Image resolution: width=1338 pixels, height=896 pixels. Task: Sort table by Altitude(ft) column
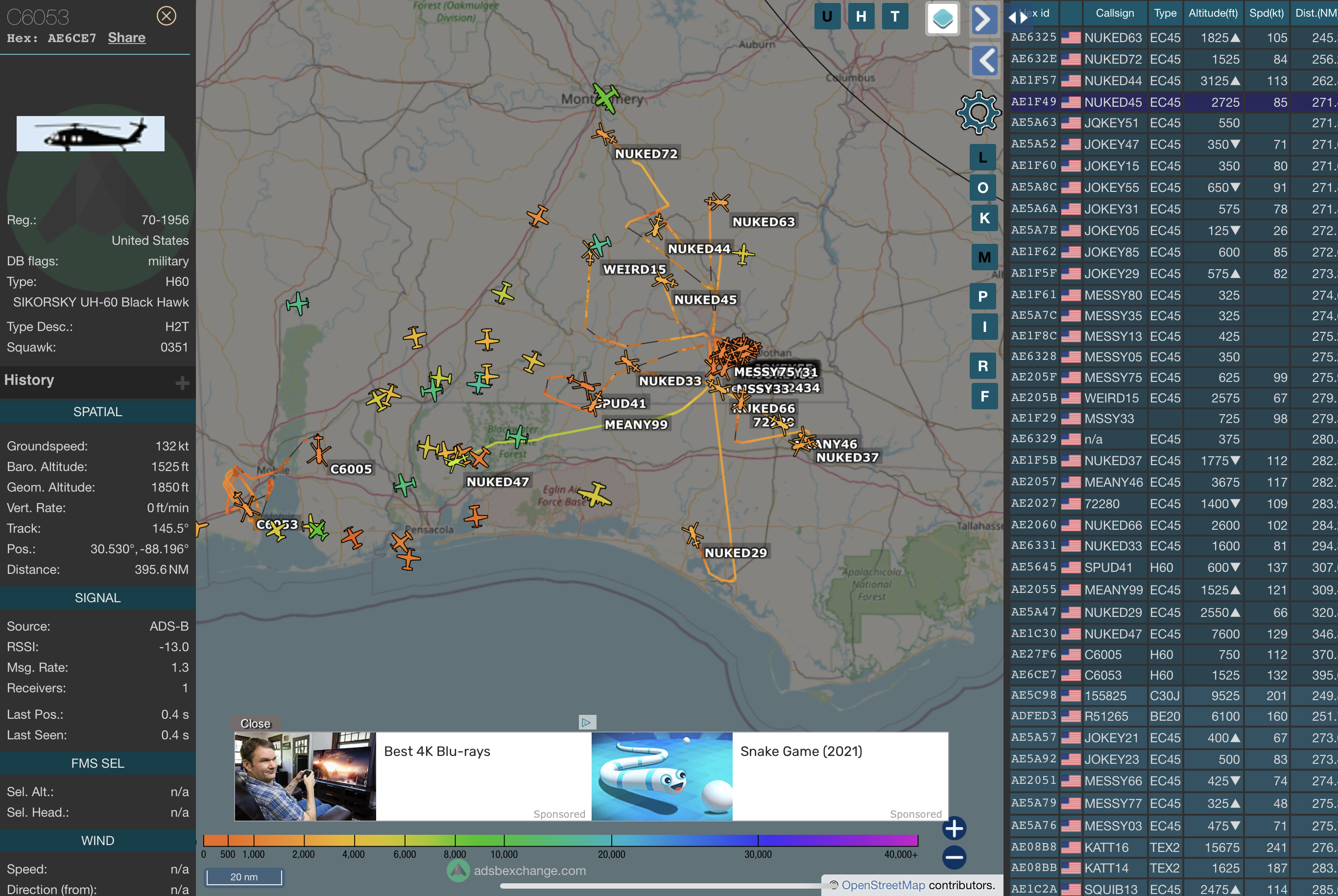click(1213, 13)
